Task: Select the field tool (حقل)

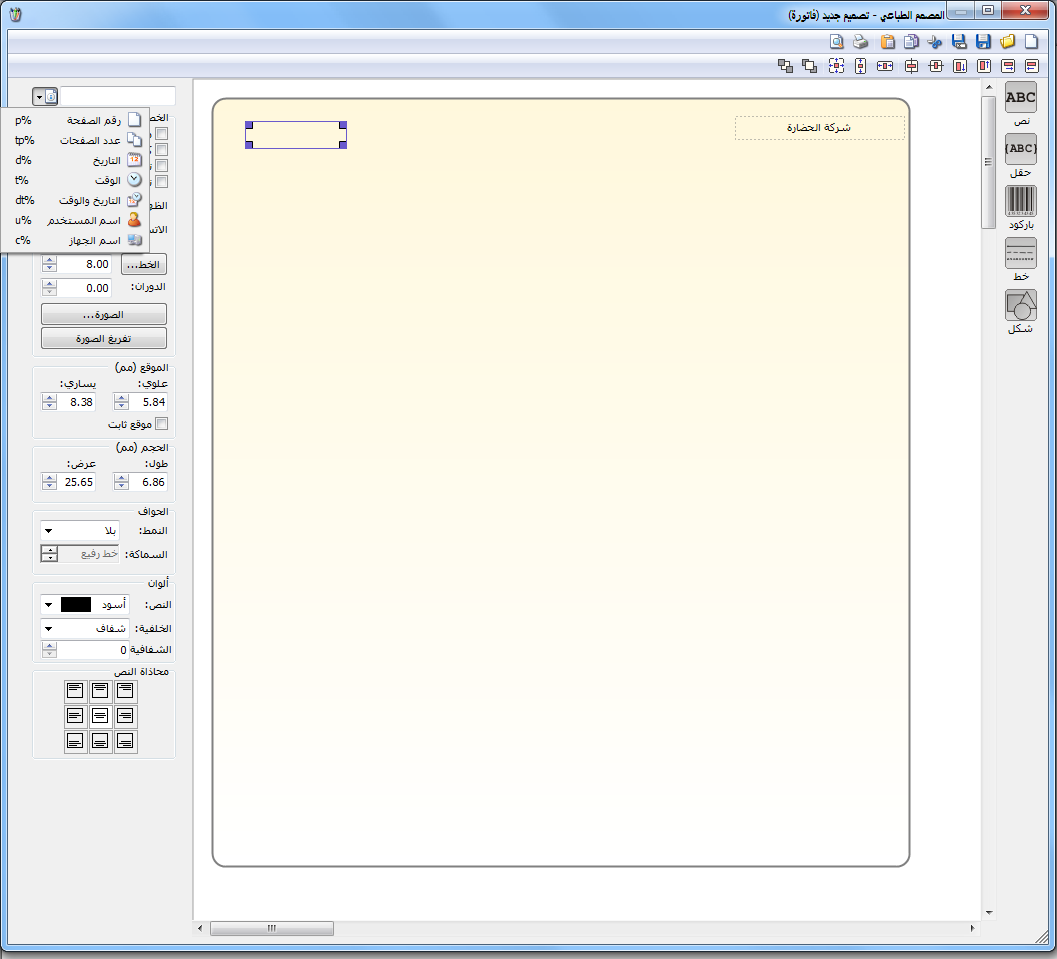Action: (1021, 149)
